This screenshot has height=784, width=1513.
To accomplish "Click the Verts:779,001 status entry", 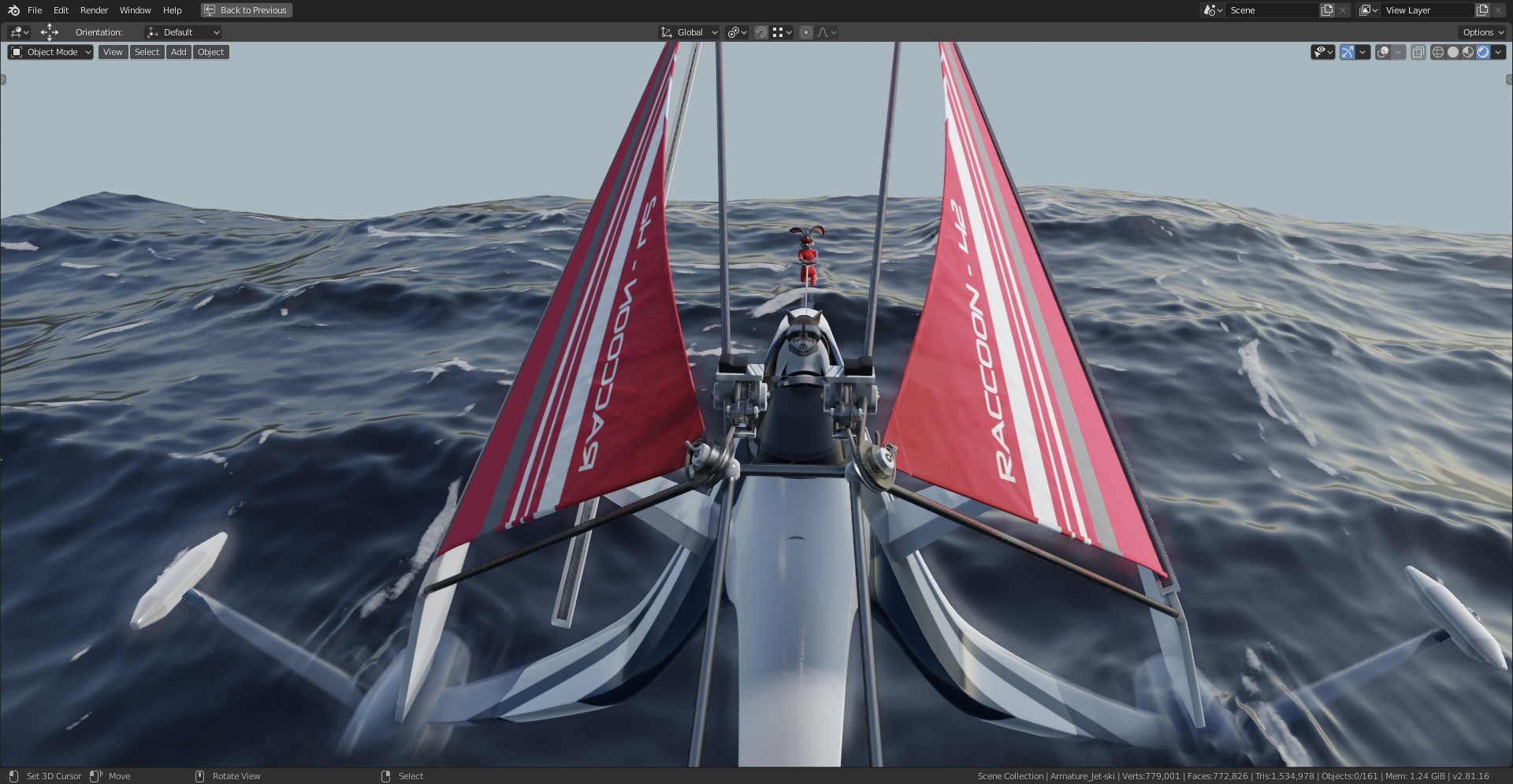I will coord(1151,776).
